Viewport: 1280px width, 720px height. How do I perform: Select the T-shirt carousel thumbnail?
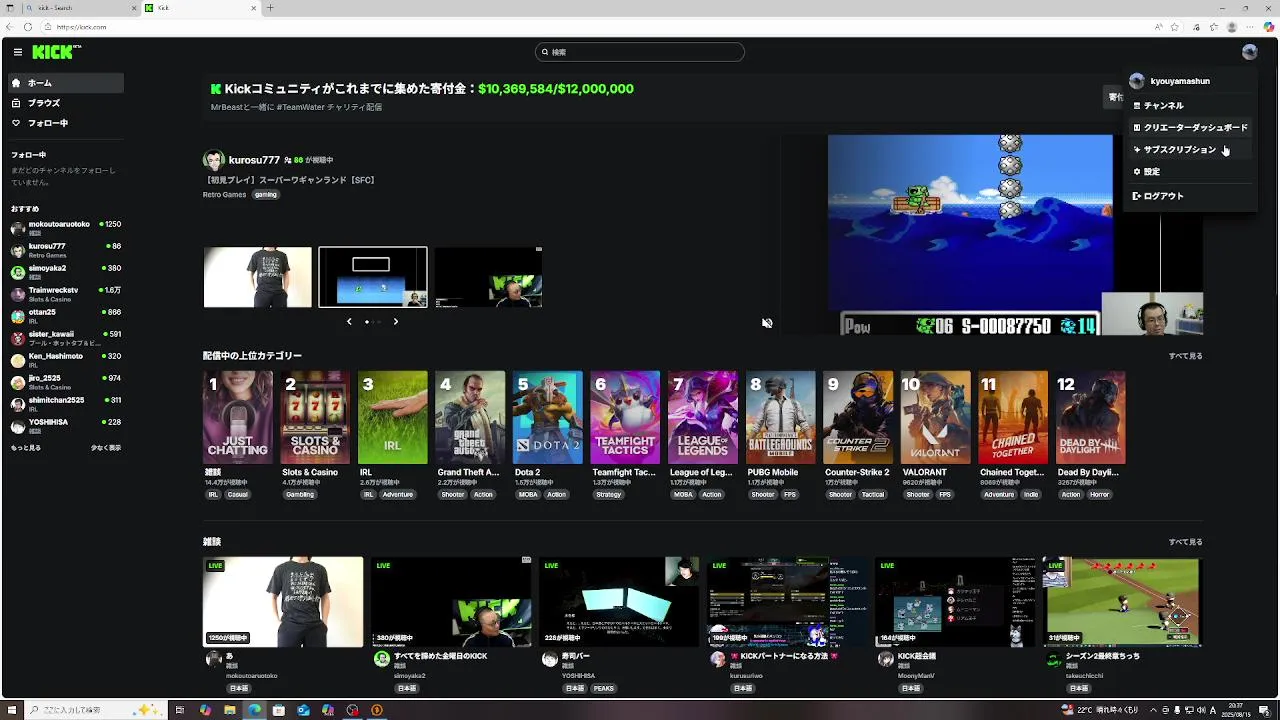pyautogui.click(x=258, y=277)
